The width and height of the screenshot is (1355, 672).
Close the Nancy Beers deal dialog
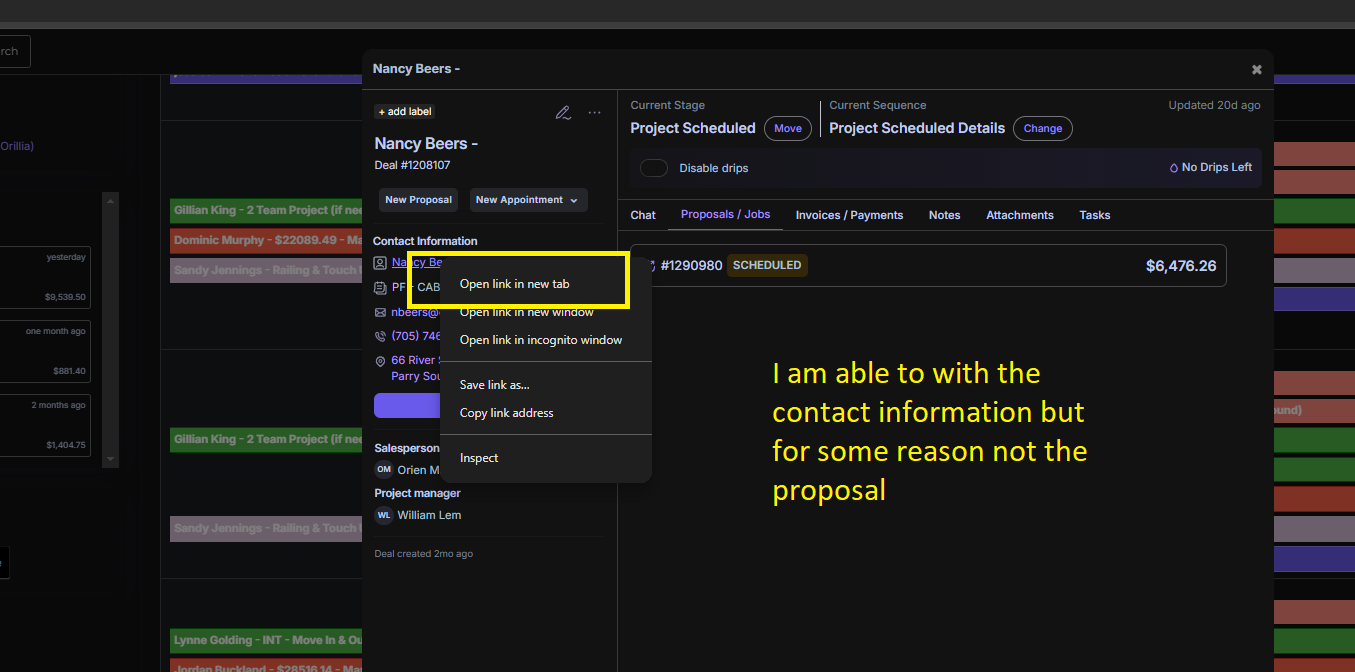tap(1256, 70)
